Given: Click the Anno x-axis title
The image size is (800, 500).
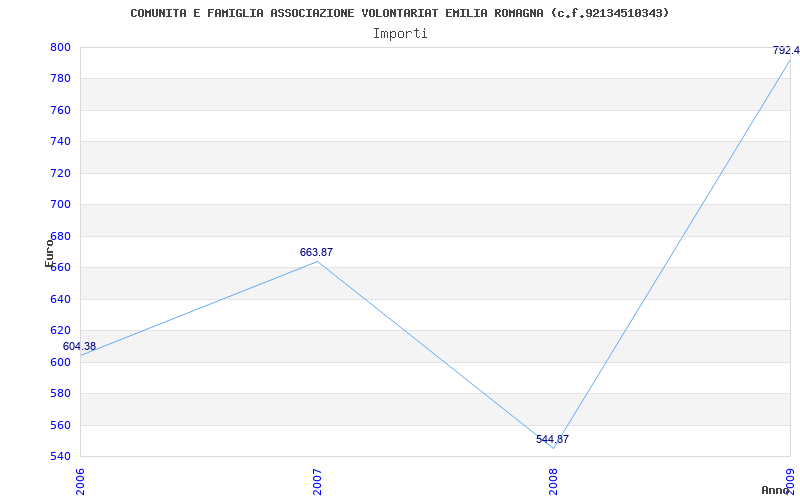Looking at the screenshot, I should (775, 491).
